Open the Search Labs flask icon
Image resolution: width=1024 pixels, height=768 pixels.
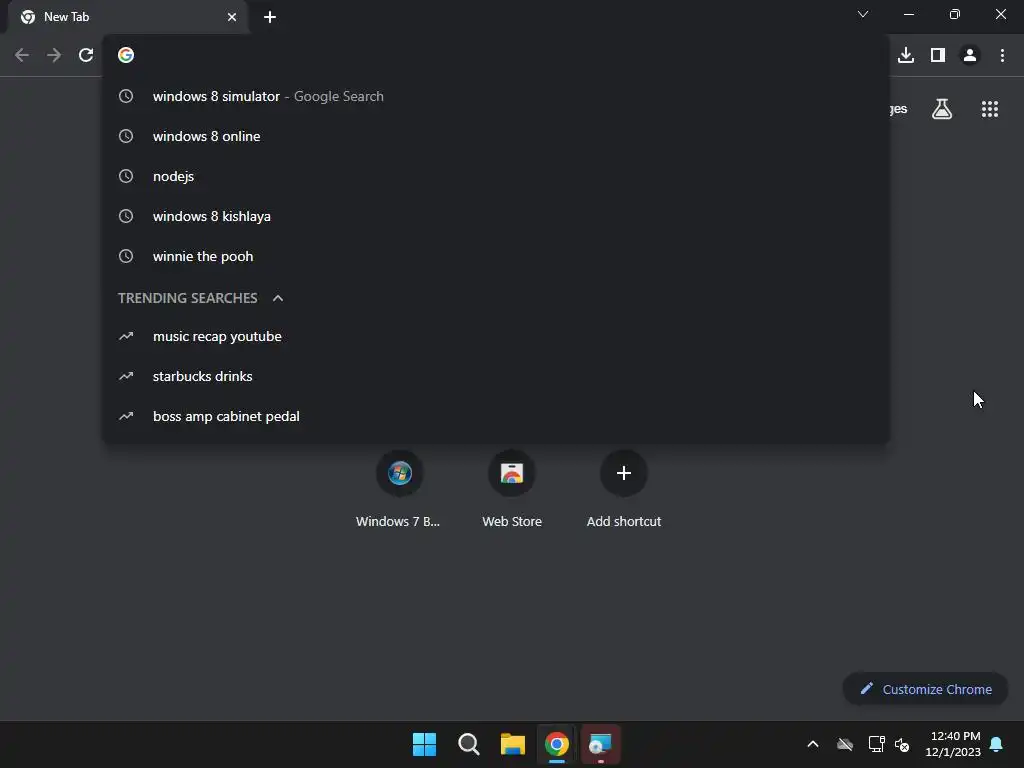pos(942,109)
